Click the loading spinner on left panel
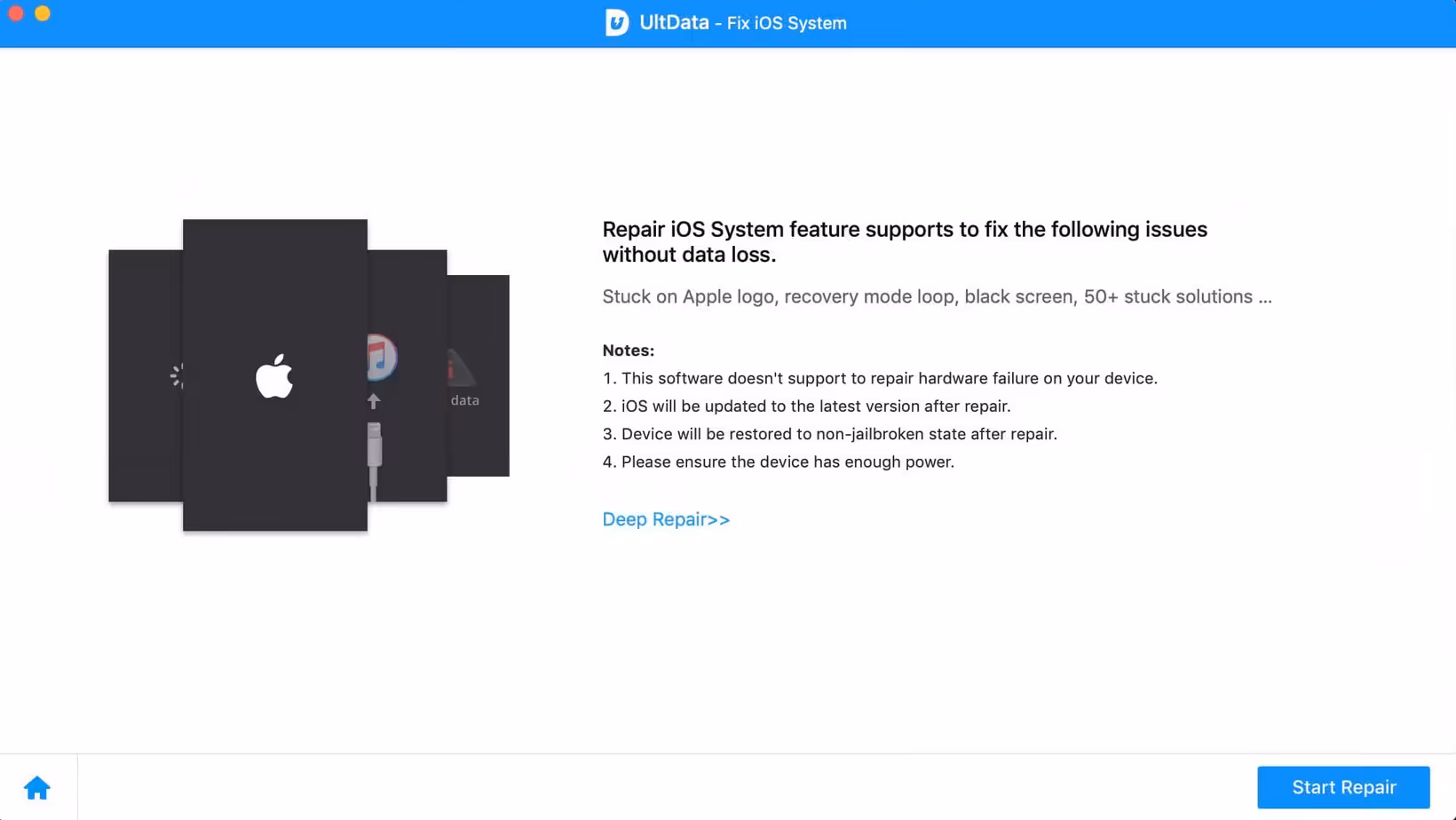Image resolution: width=1456 pixels, height=820 pixels. click(x=177, y=376)
